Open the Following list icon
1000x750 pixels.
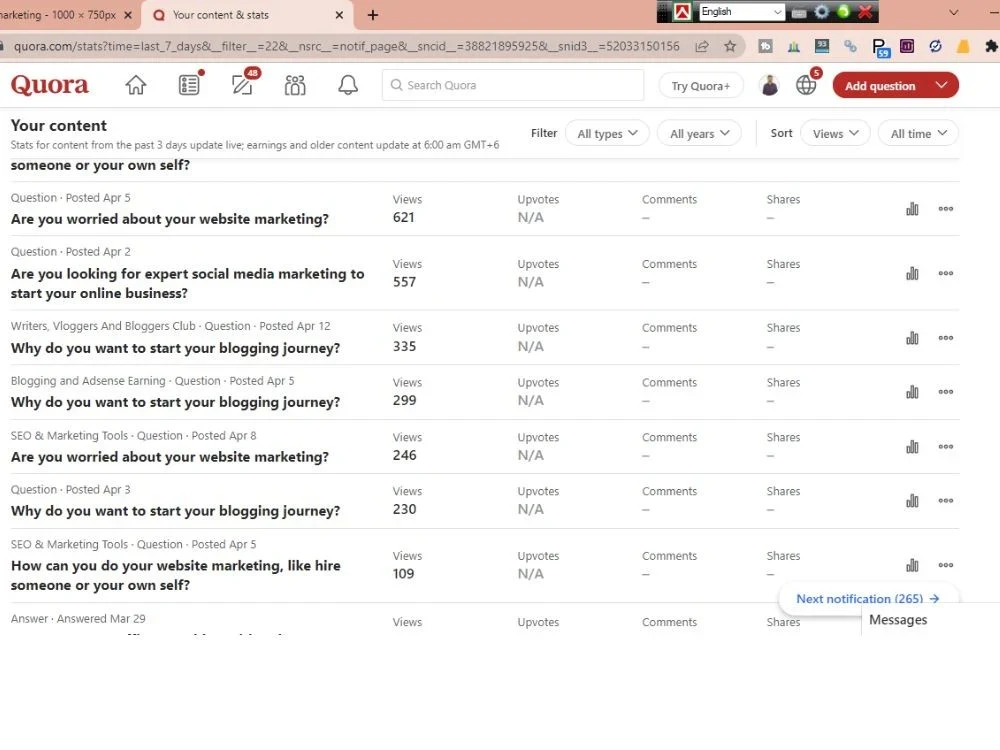coord(189,84)
